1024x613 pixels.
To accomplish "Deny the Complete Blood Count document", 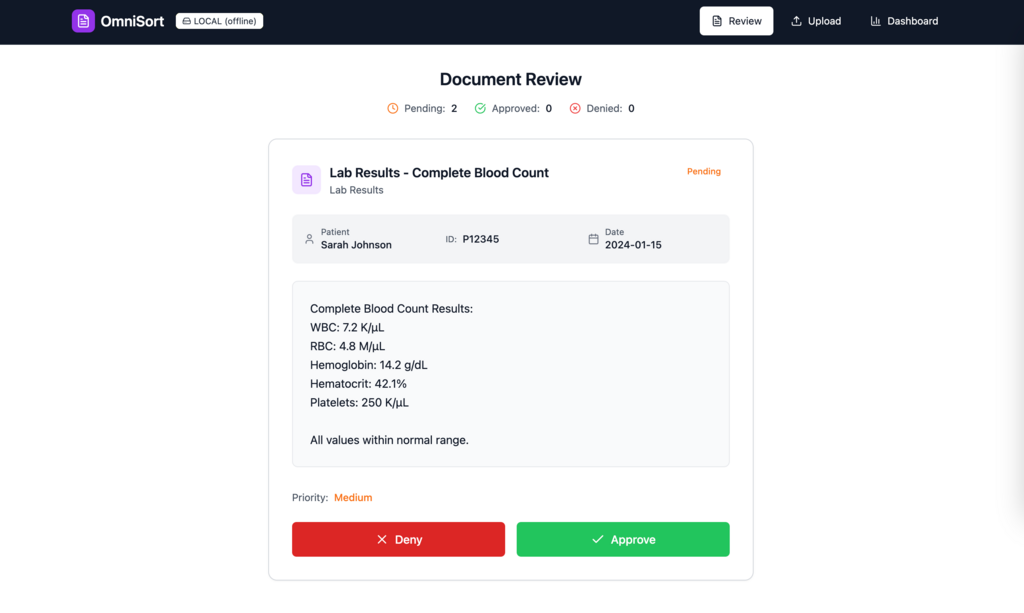I will (x=398, y=539).
